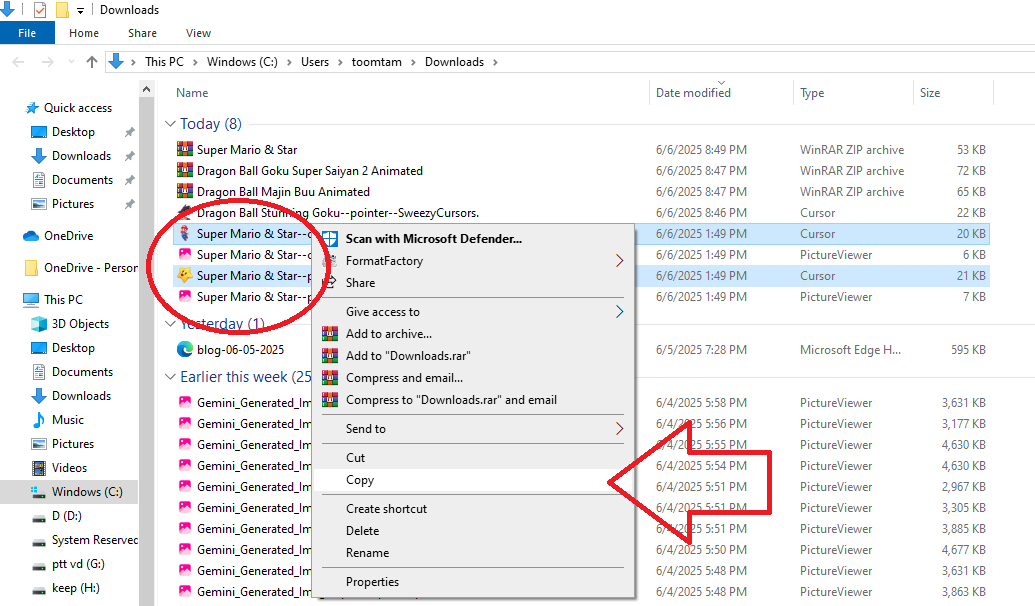Viewport: 1035px width, 606px height.
Task: Choose Rename from the context menu
Action: (472, 553)
